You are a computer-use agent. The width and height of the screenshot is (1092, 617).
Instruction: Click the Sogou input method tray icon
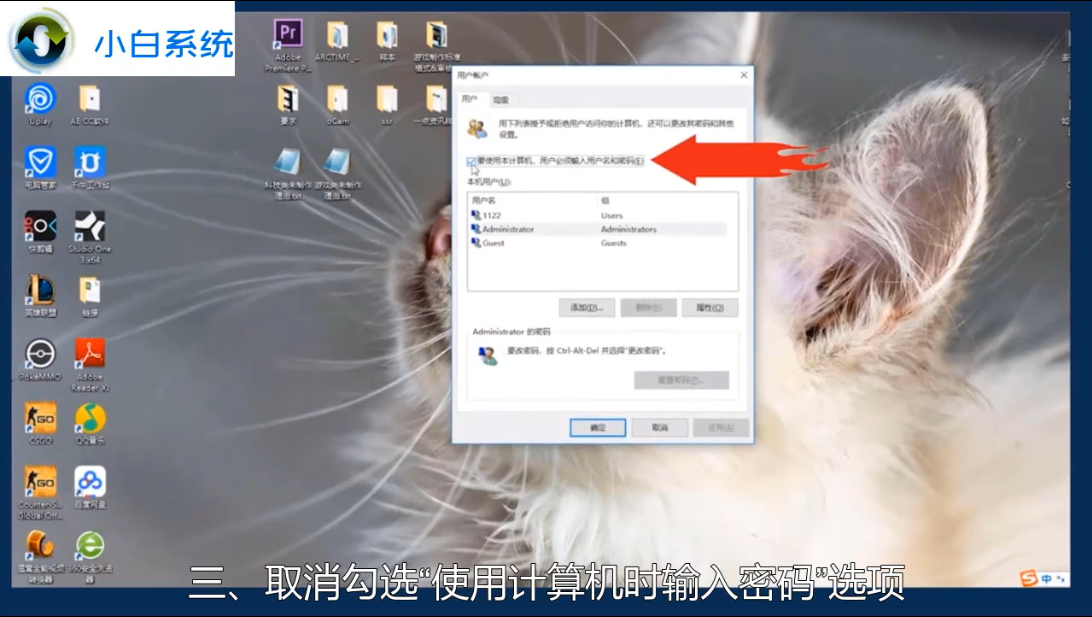point(1028,579)
